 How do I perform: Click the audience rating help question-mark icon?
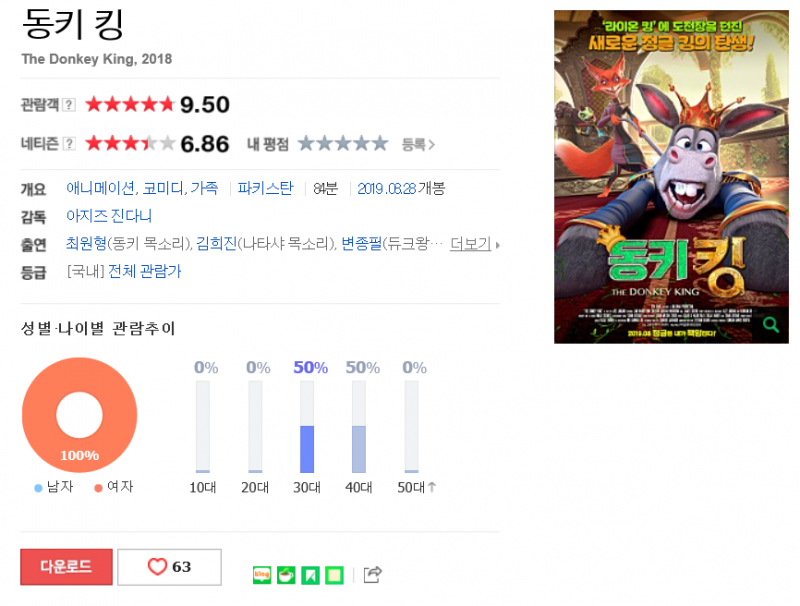point(69,105)
